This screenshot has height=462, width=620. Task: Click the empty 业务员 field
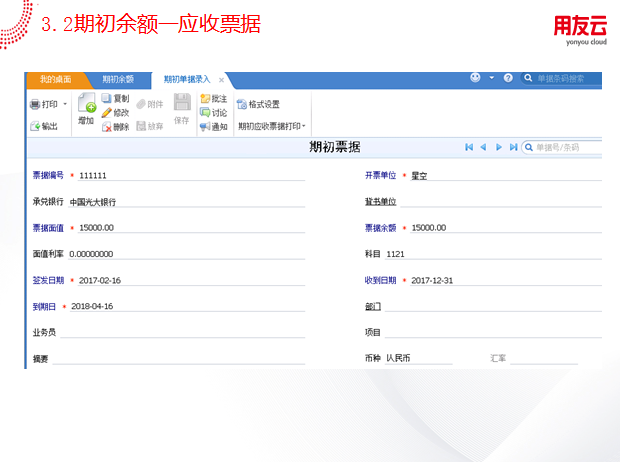pos(183,332)
